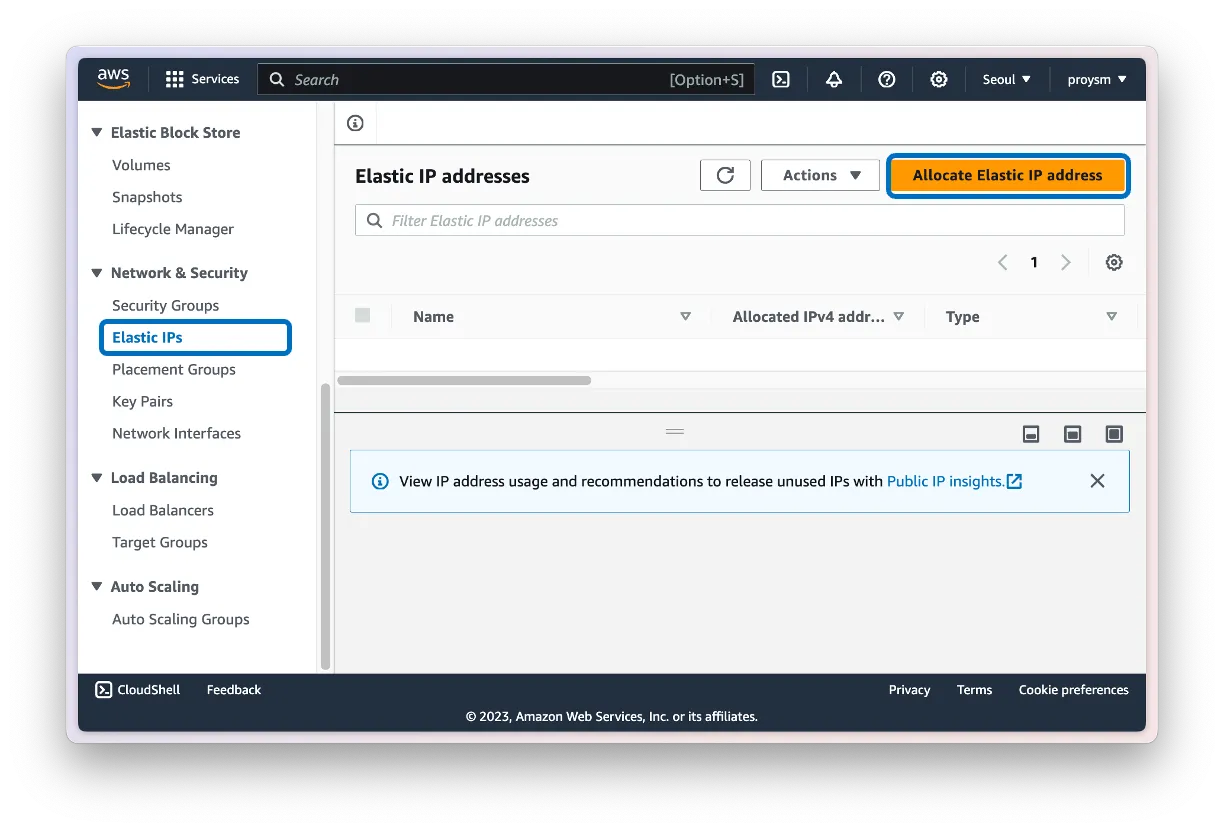Viewport: 1224px width, 832px height.
Task: Click the info icon in the banner
Action: pyautogui.click(x=380, y=481)
